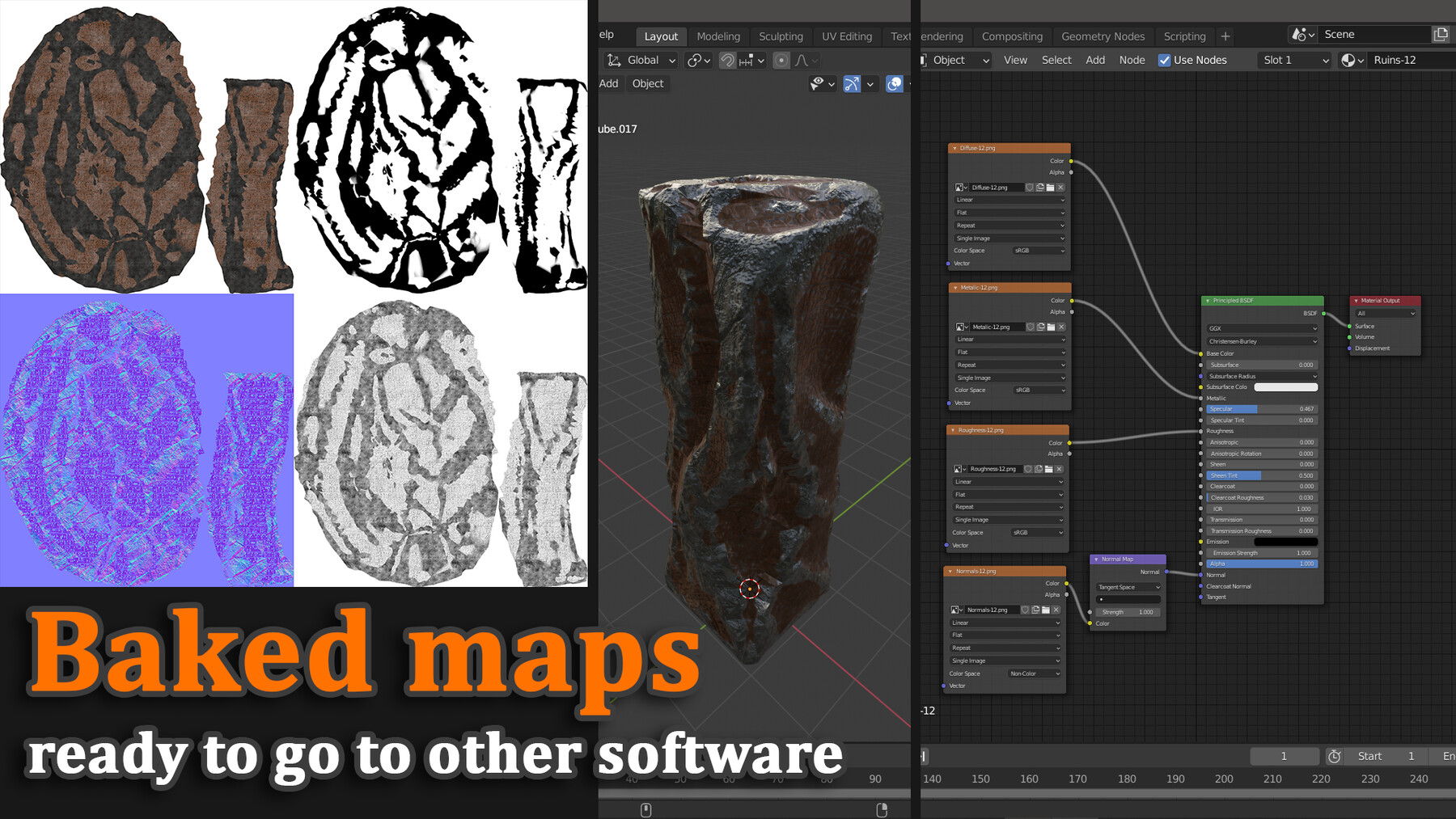
Task: Open the Tangent Space dropdown on Normal Map
Action: [x=1129, y=587]
